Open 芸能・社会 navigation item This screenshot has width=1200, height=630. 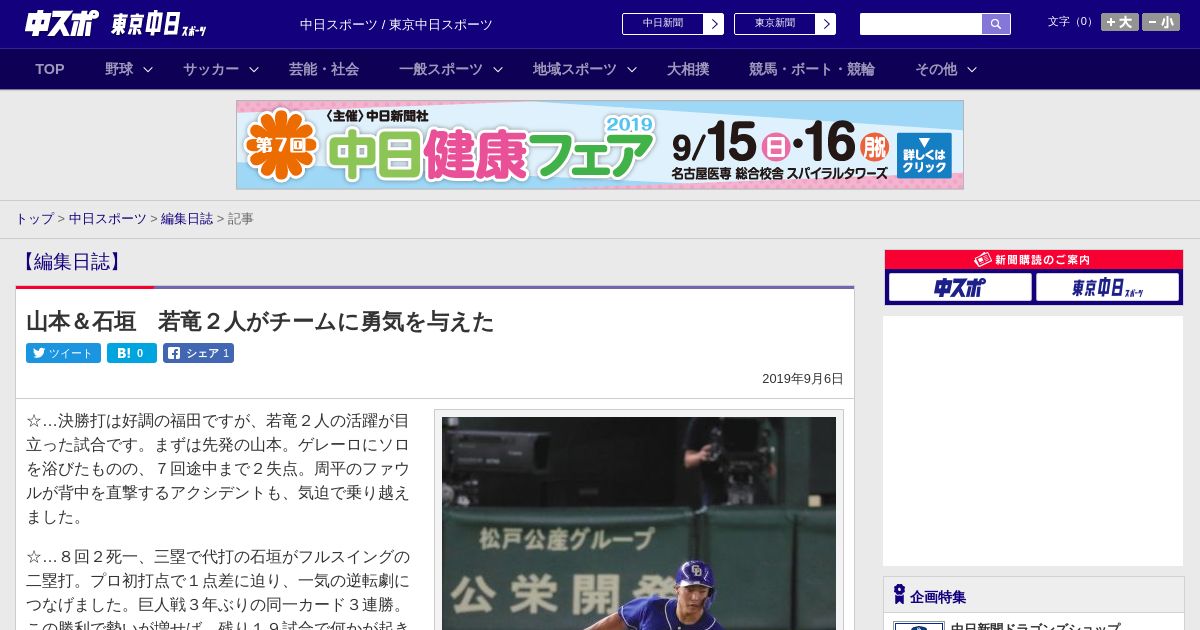pos(324,69)
